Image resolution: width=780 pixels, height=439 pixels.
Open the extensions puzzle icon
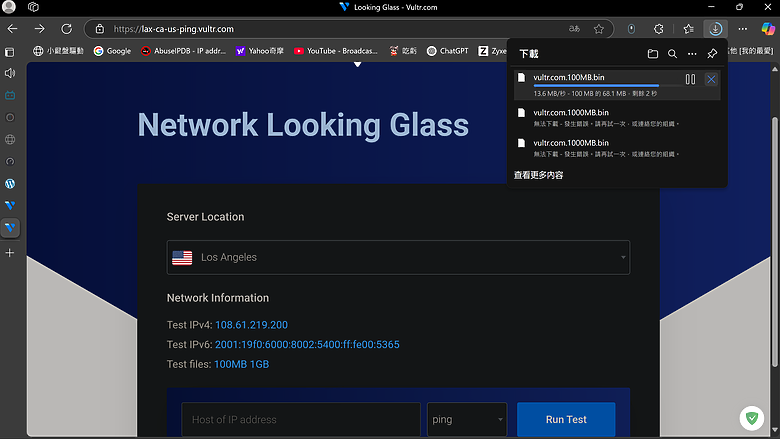pos(659,29)
